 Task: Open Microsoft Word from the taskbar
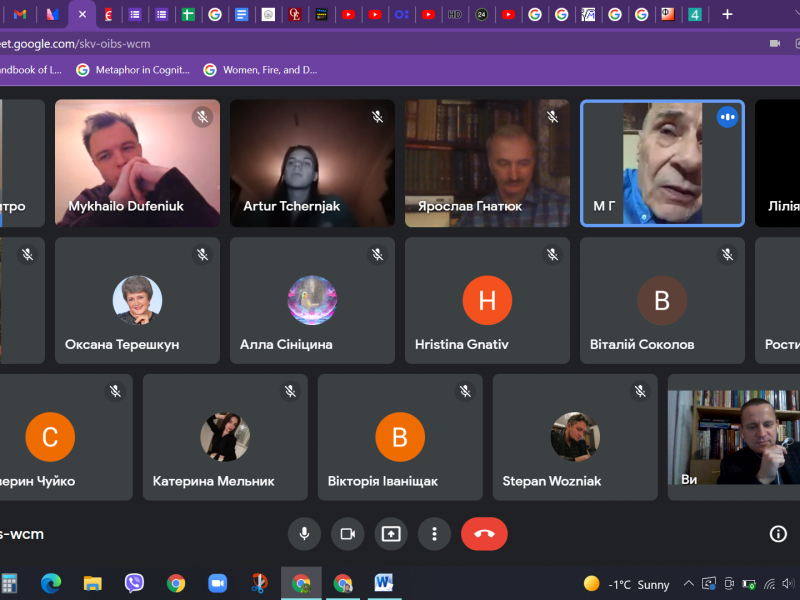point(384,584)
